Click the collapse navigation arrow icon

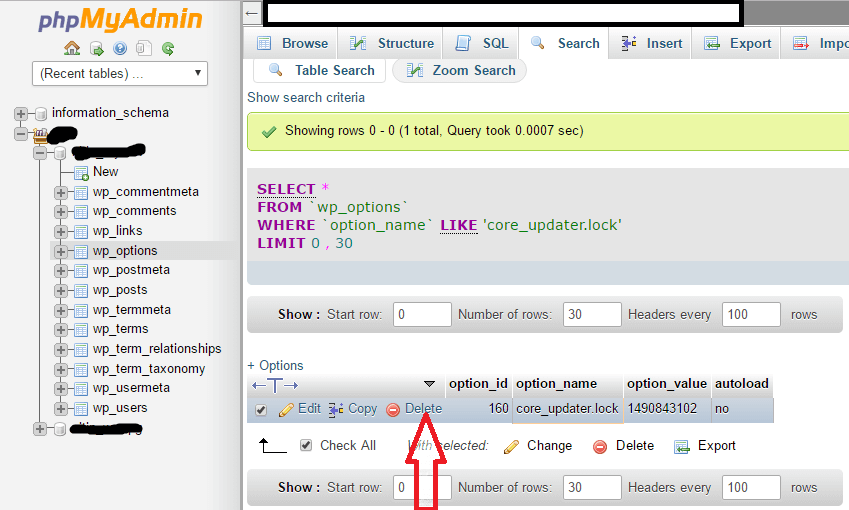(252, 13)
